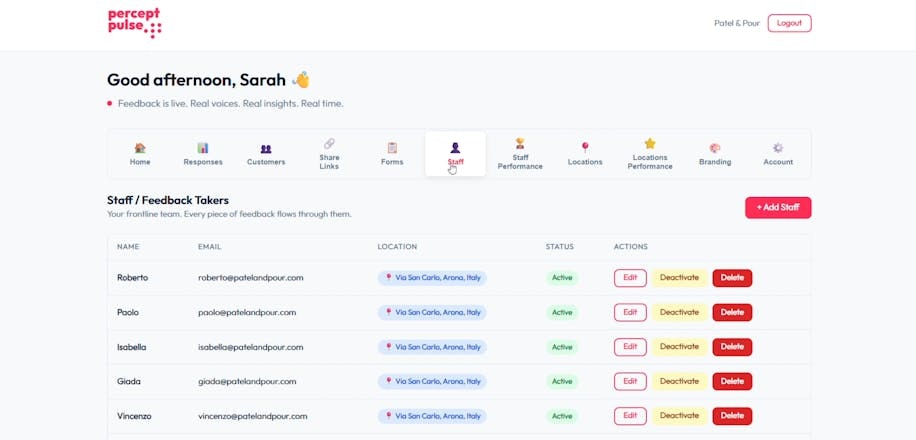Click email isabella@patelandpour.com

coord(251,347)
